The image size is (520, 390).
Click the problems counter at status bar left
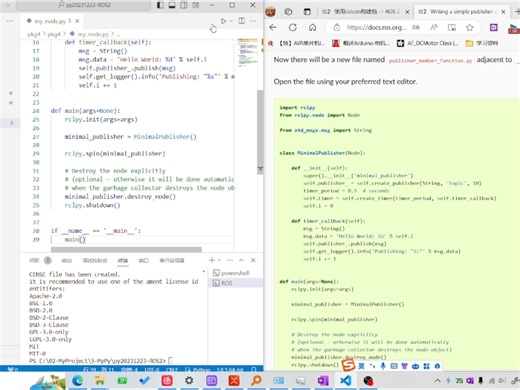click(x=13, y=369)
